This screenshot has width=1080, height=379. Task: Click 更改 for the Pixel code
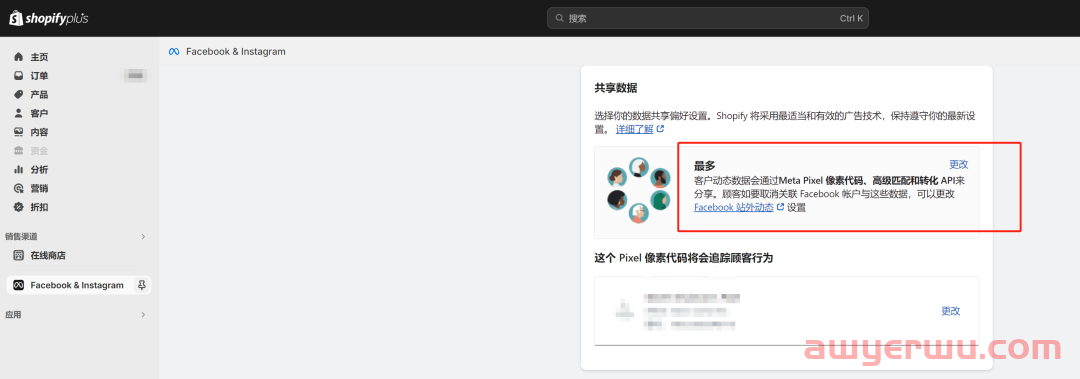click(x=951, y=311)
